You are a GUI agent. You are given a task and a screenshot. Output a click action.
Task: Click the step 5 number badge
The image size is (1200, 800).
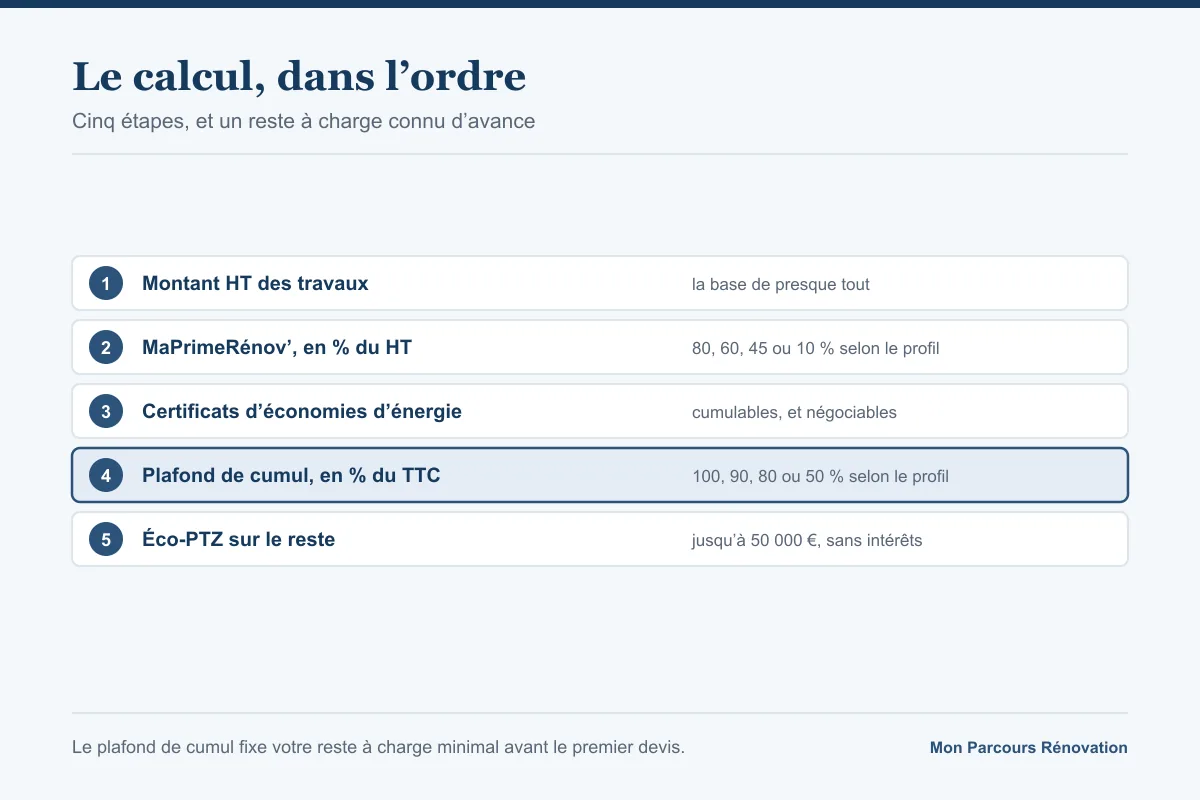click(106, 539)
